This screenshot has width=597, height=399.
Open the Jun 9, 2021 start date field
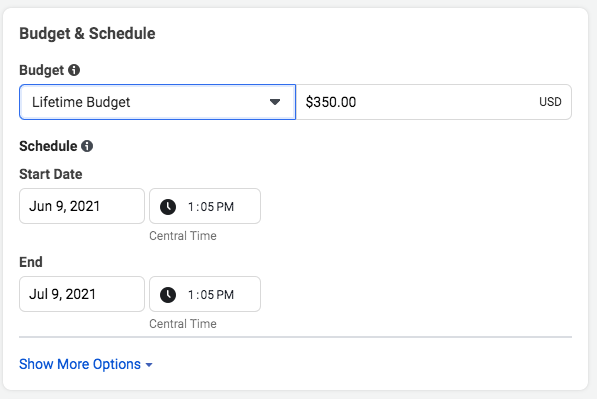pyautogui.click(x=82, y=206)
